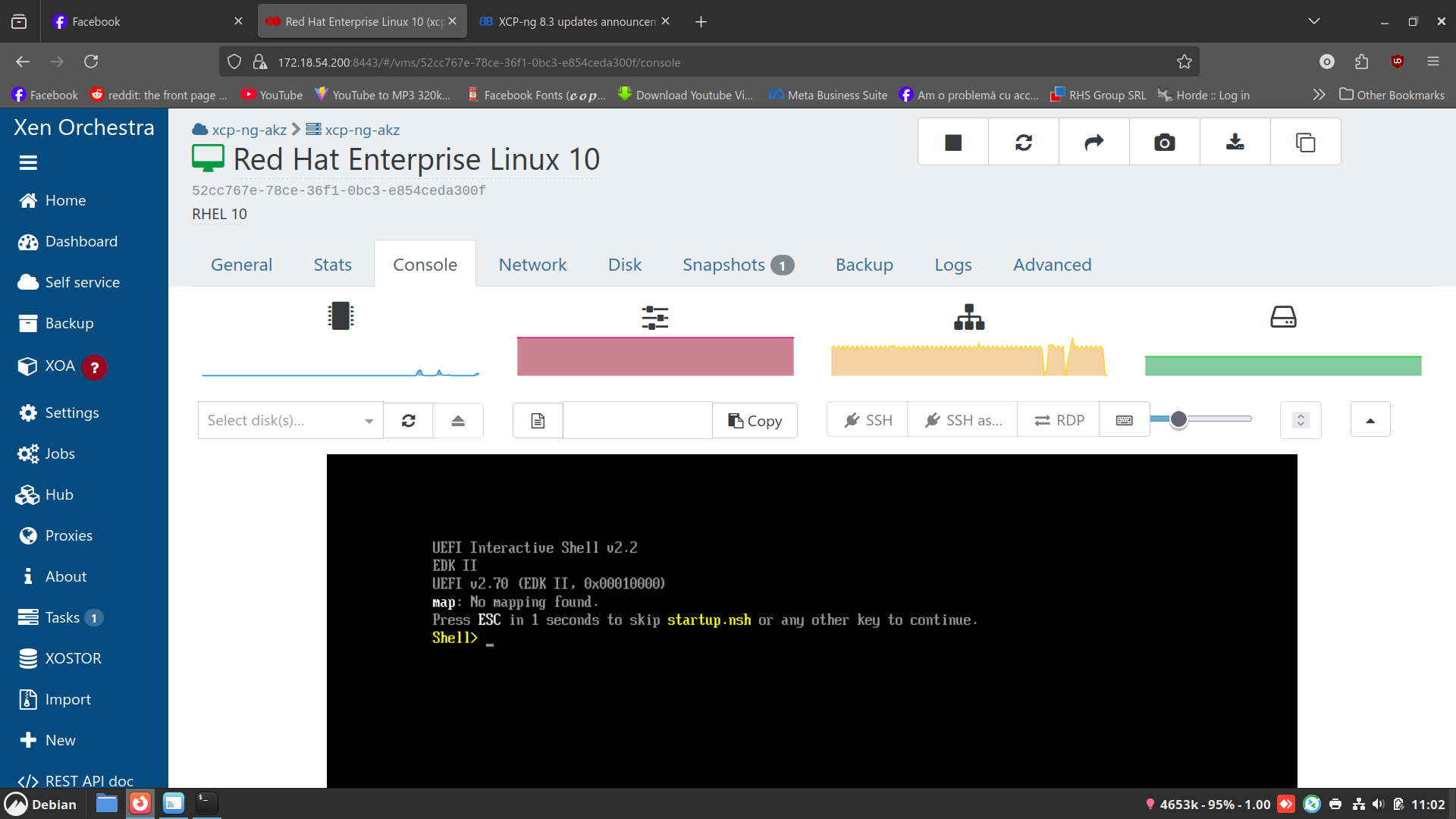
Task: Send a file to the VM via the document icon
Action: tap(537, 420)
